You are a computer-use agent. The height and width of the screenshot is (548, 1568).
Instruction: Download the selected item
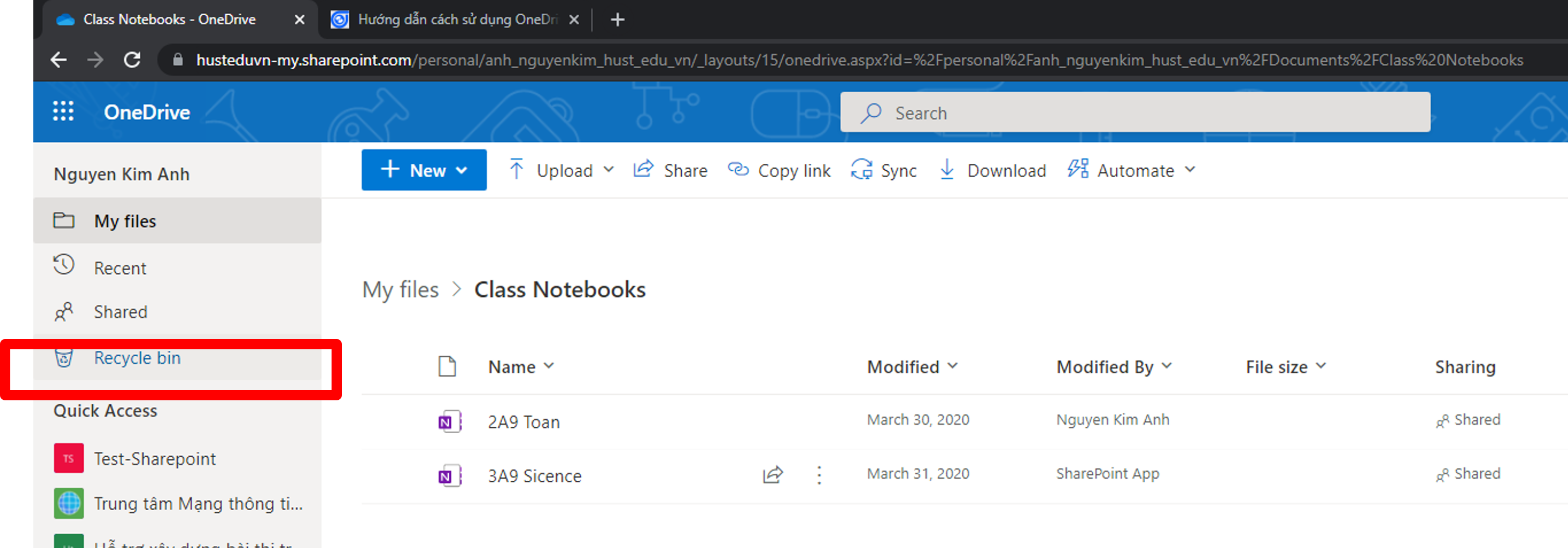point(993,171)
